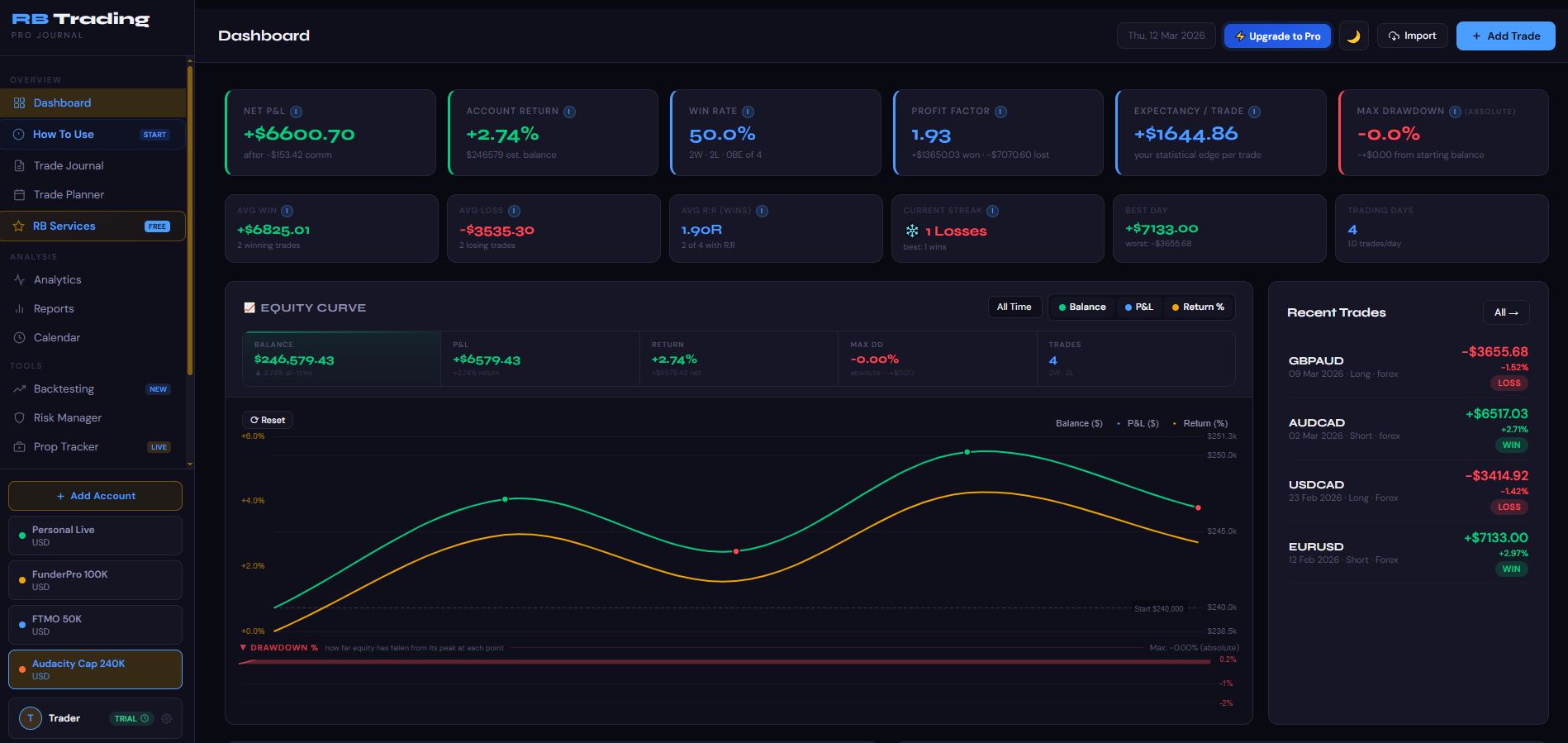Click the Add Trade button
The image size is (1568, 743).
[1505, 36]
